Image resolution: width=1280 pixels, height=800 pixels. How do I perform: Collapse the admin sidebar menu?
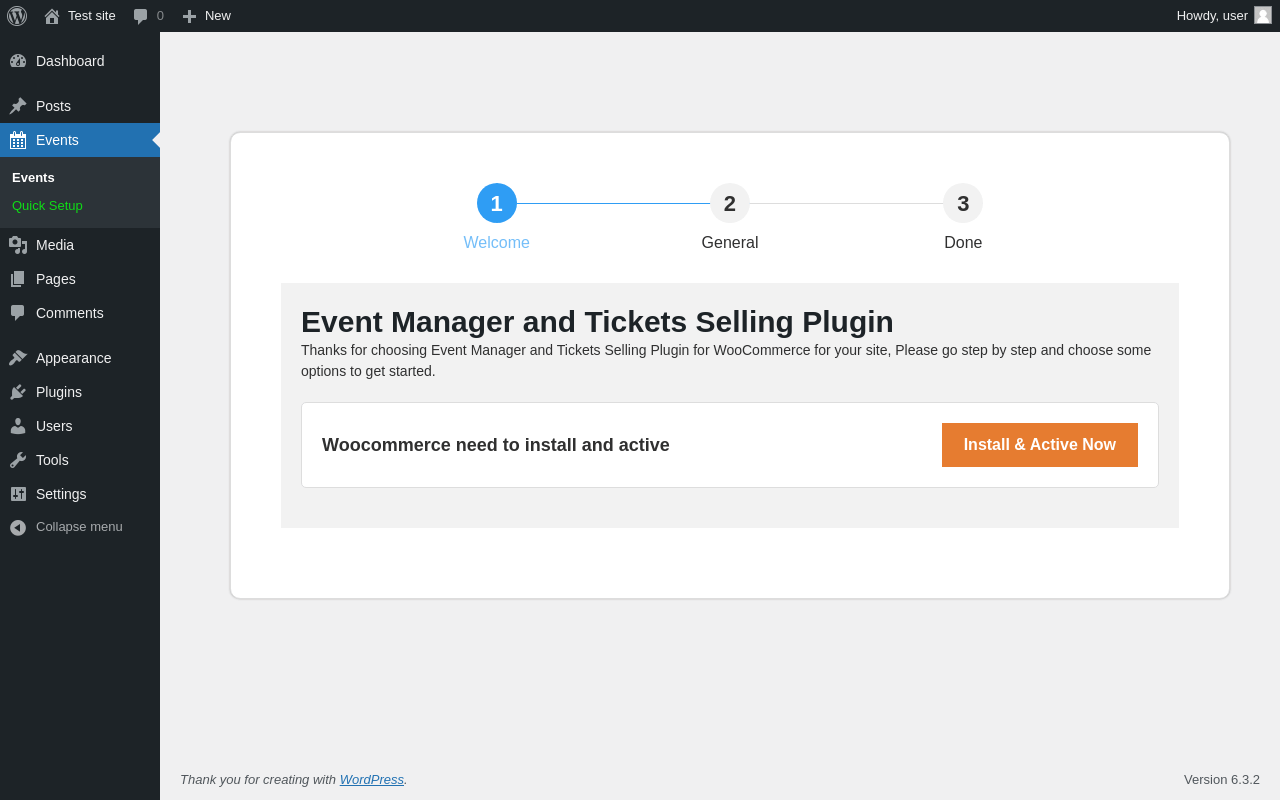[x=66, y=527]
